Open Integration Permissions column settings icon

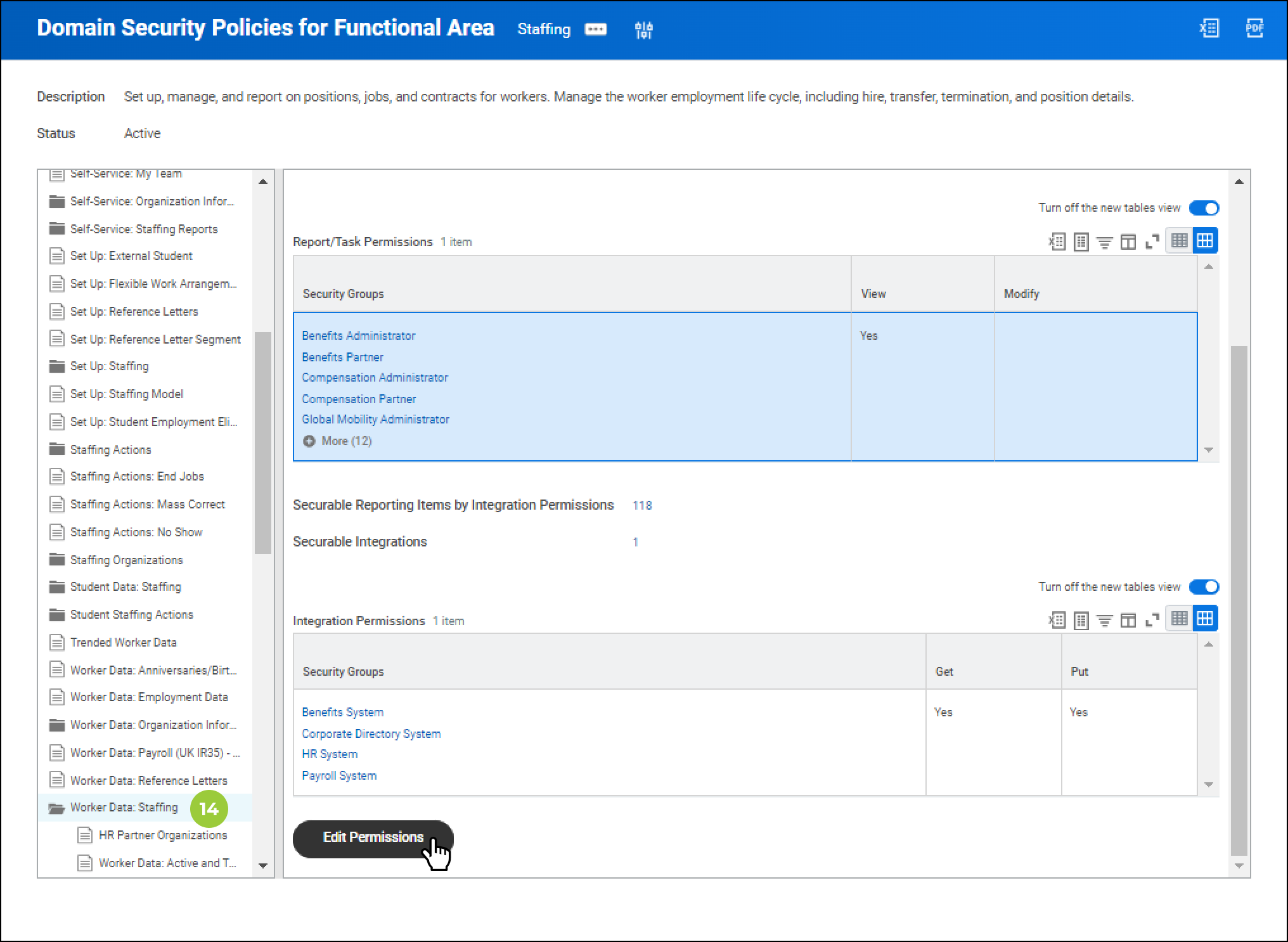[x=1128, y=620]
